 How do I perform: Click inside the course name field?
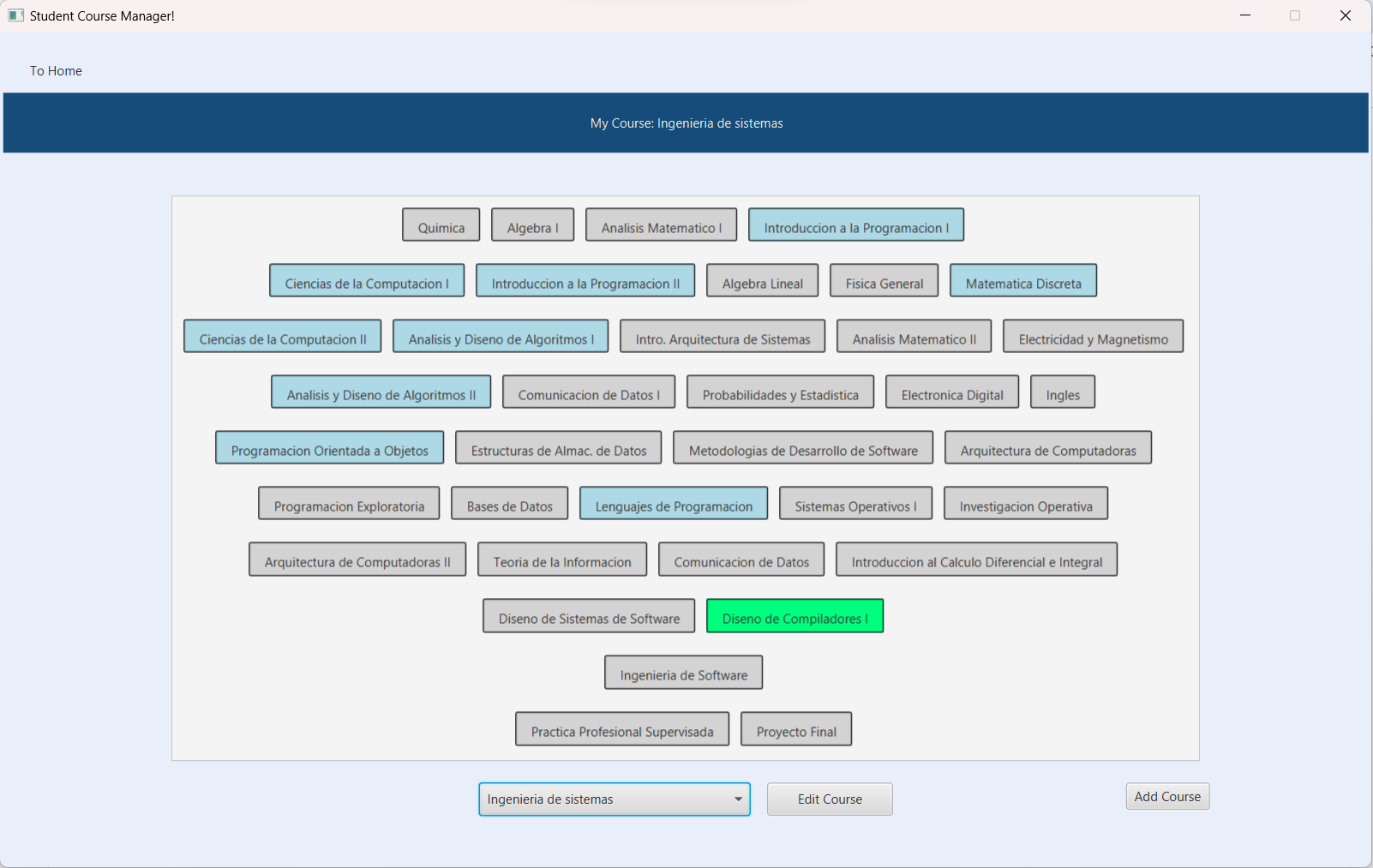click(600, 799)
